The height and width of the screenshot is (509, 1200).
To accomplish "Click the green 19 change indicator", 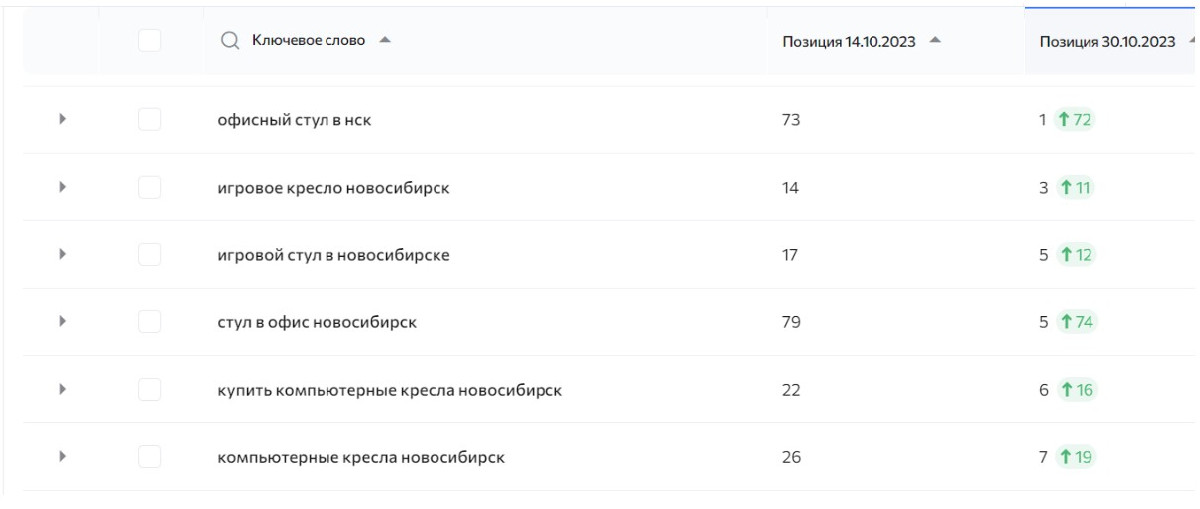I will pos(1076,457).
